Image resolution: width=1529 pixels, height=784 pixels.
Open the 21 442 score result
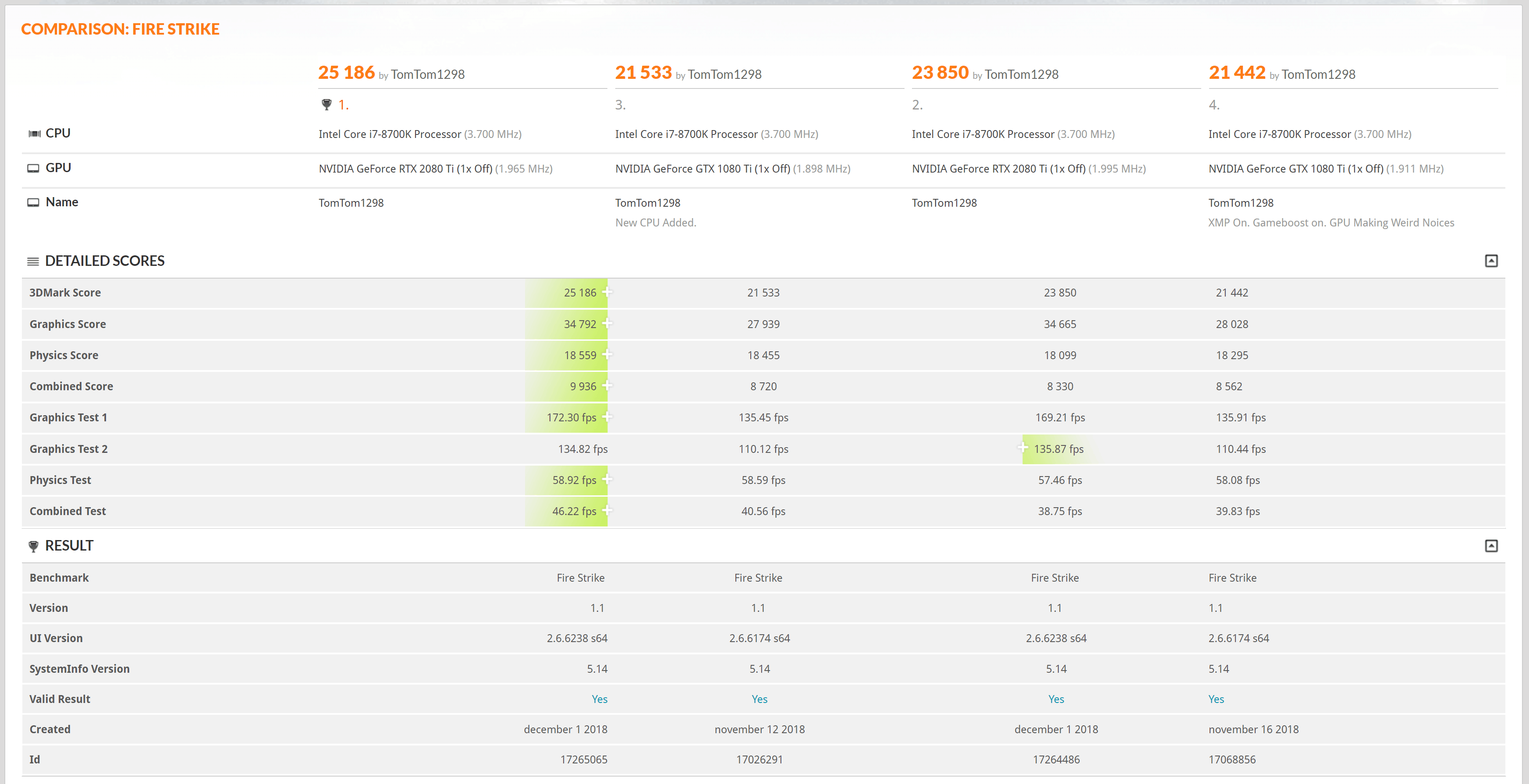(1236, 72)
